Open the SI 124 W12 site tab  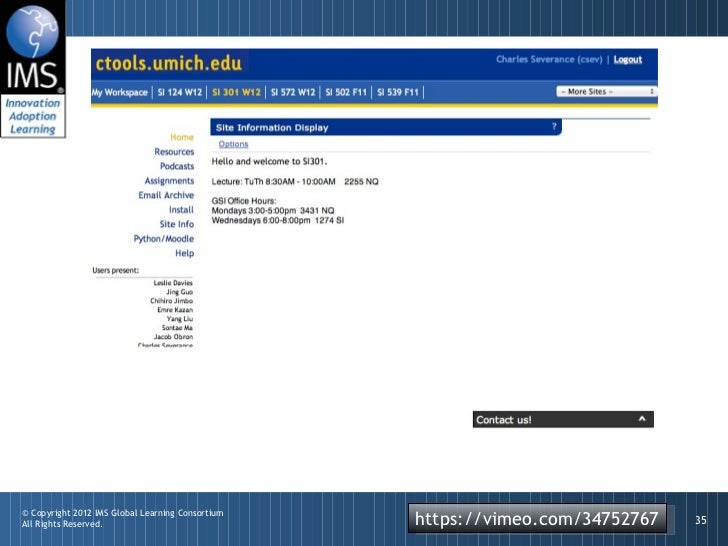(180, 92)
